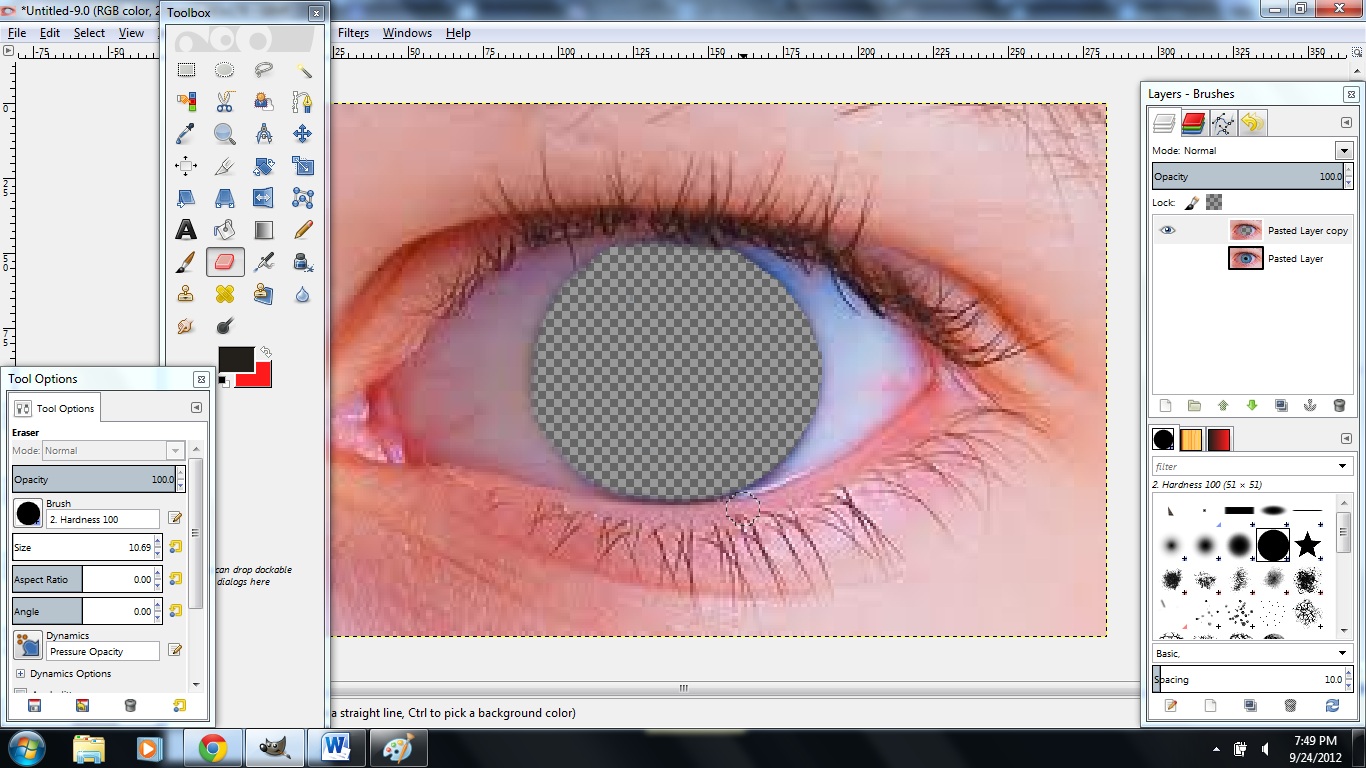The width and height of the screenshot is (1366, 768).
Task: Select the Alignment tool
Action: [186, 166]
